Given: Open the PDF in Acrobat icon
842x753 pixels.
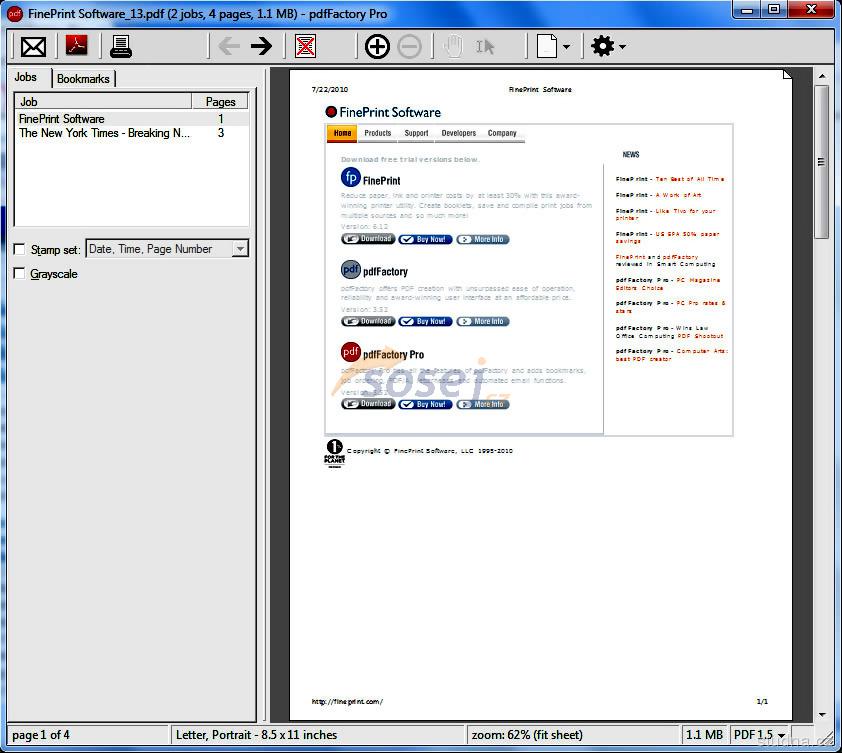Looking at the screenshot, I should (x=76, y=46).
